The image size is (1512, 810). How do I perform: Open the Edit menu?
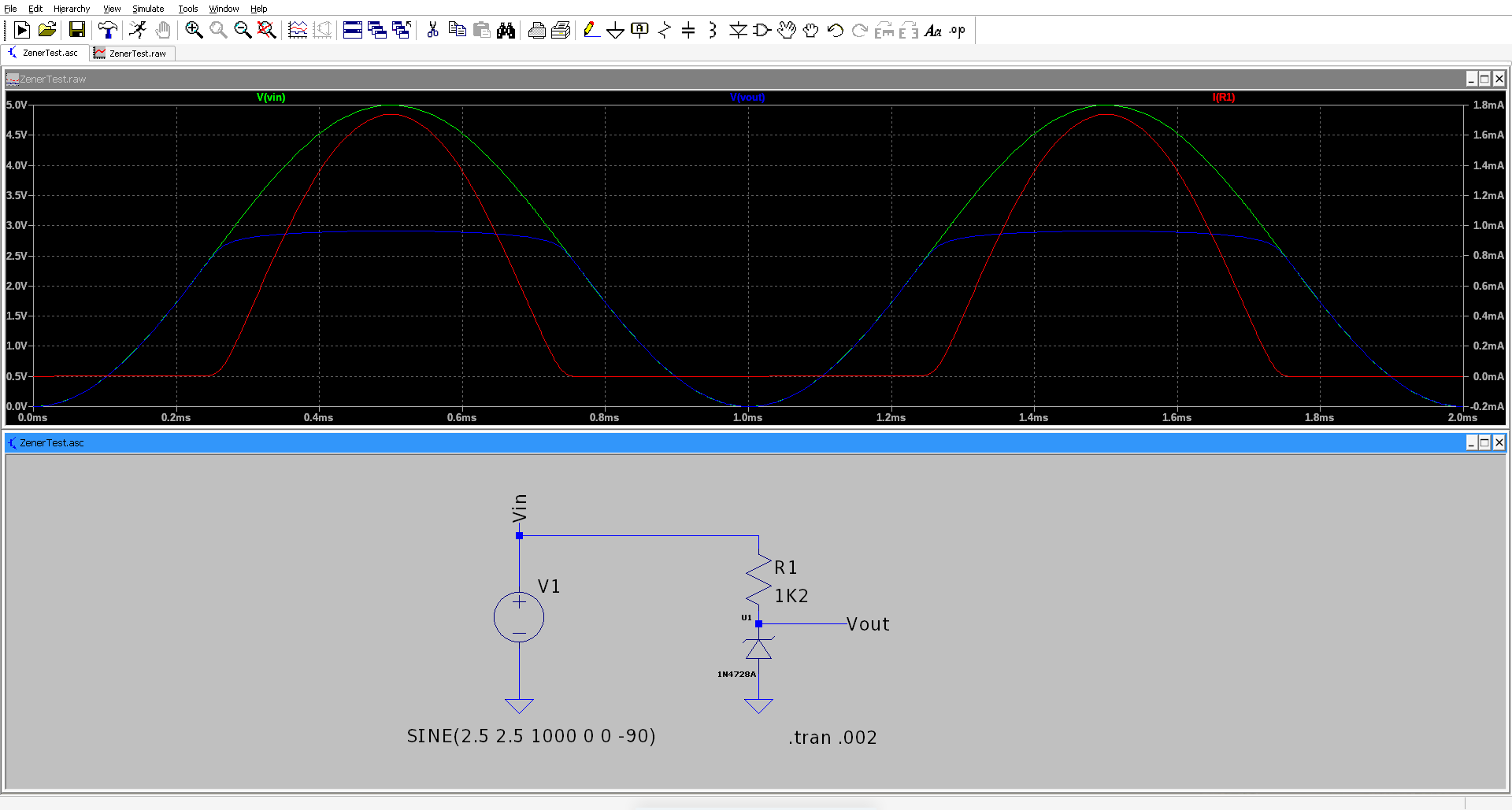click(x=35, y=9)
